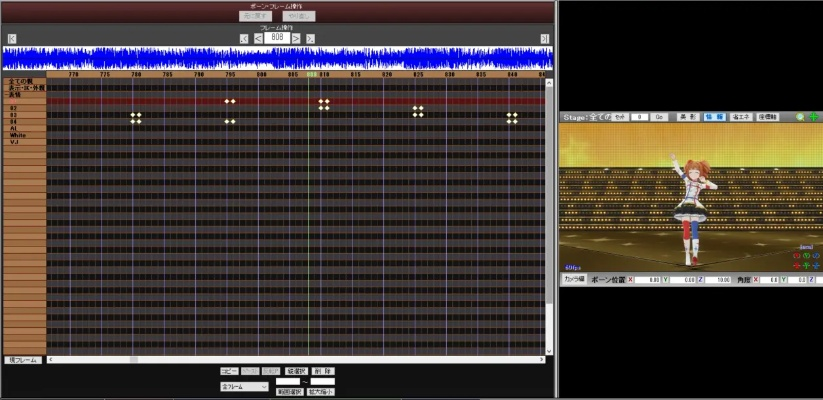Go to previous keyframe arrow button
823x400 pixels.
click(244, 38)
